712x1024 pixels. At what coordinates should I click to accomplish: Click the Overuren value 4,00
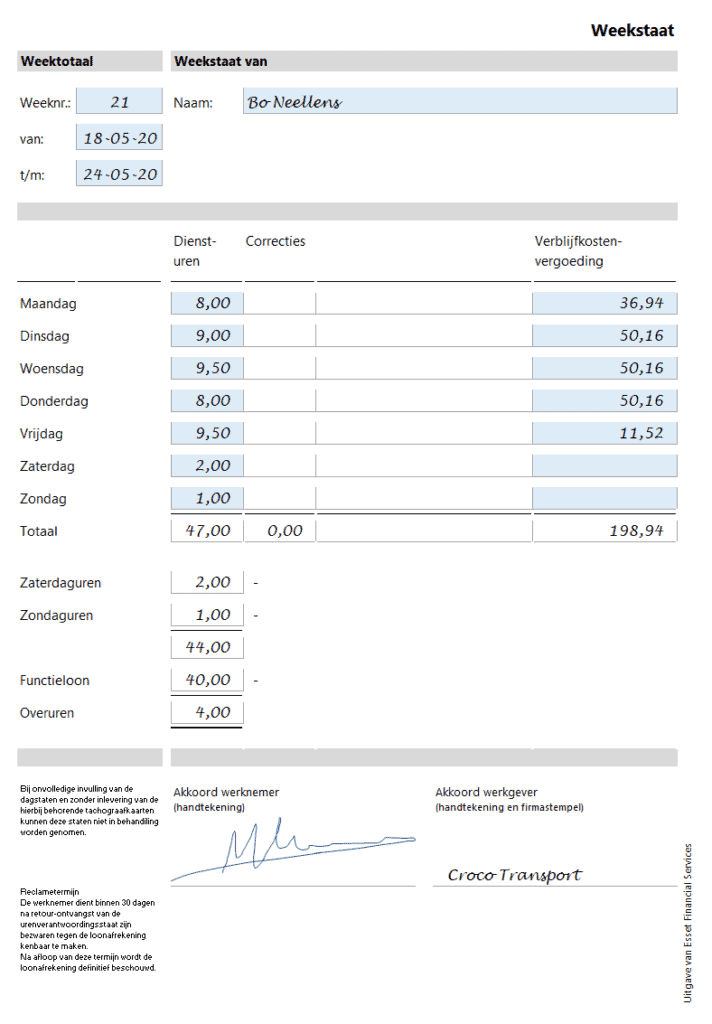(x=207, y=713)
